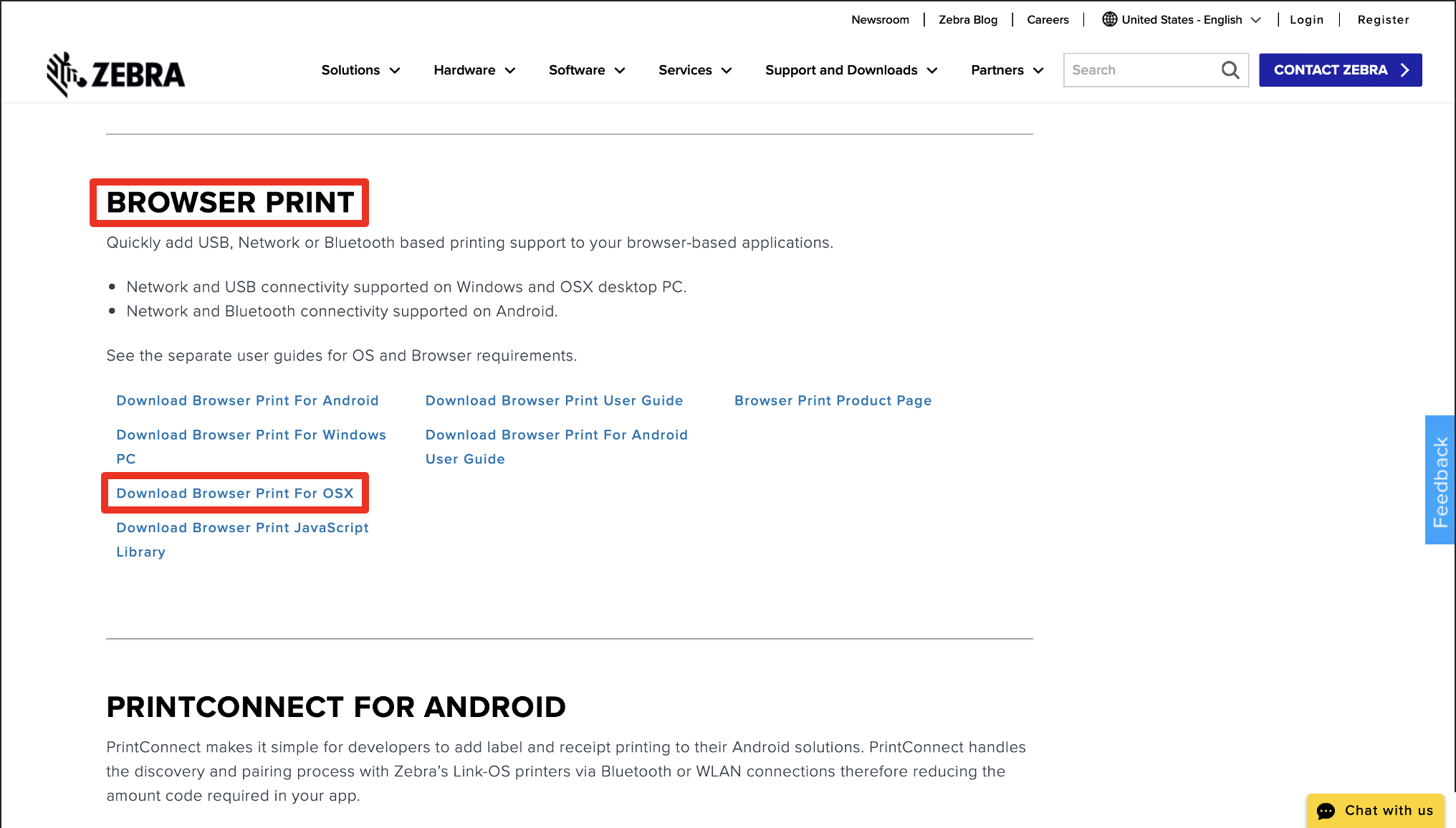Click the Zebra logo in header
Image resolution: width=1456 pixels, height=828 pixels.
point(115,74)
